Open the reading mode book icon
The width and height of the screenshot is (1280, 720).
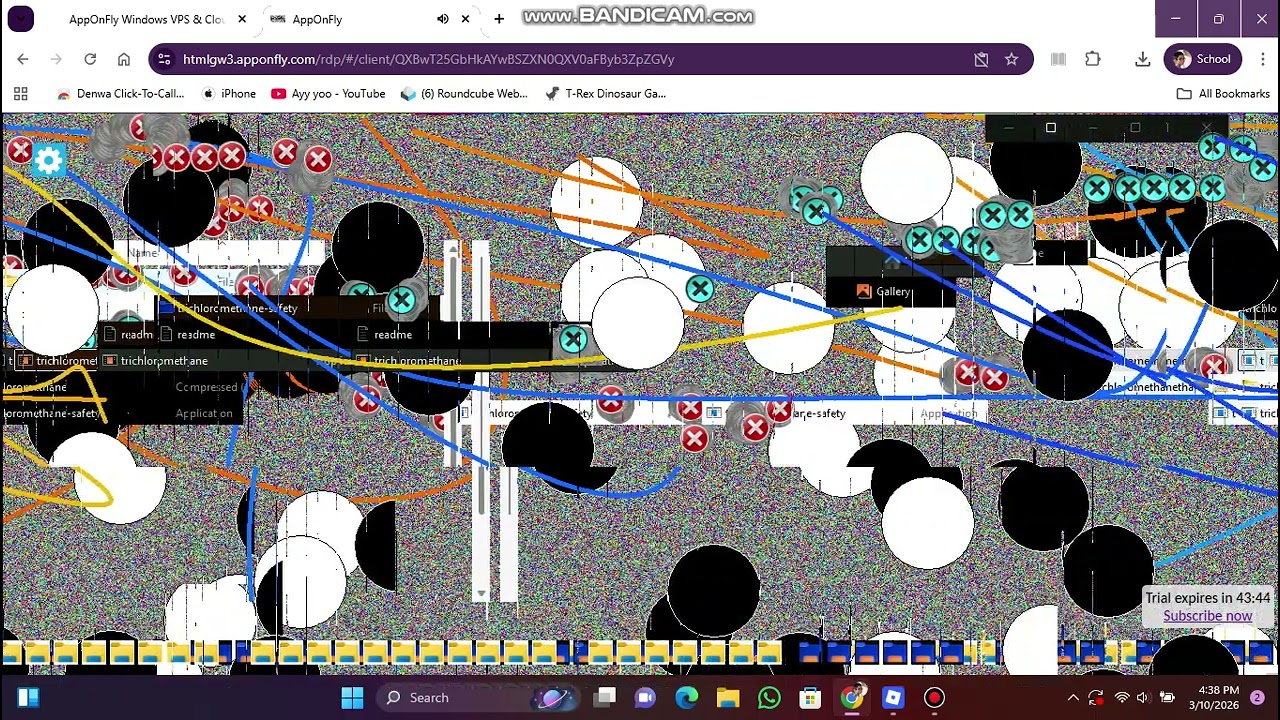(1058, 59)
